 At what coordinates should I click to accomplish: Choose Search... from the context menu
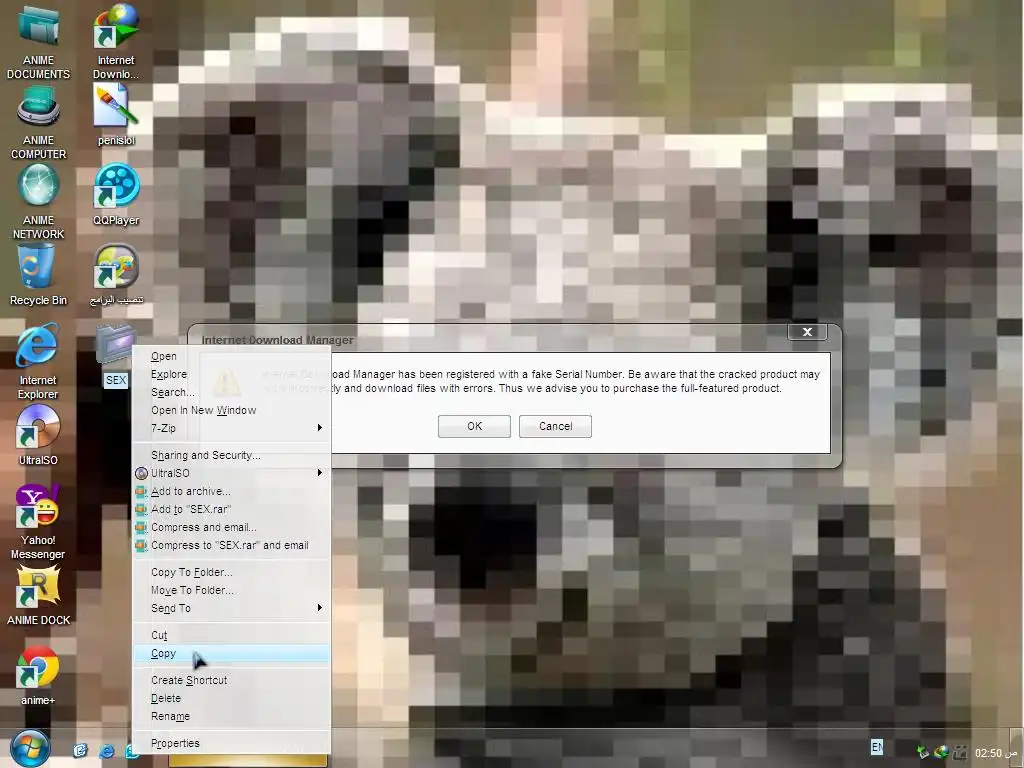(x=231, y=392)
